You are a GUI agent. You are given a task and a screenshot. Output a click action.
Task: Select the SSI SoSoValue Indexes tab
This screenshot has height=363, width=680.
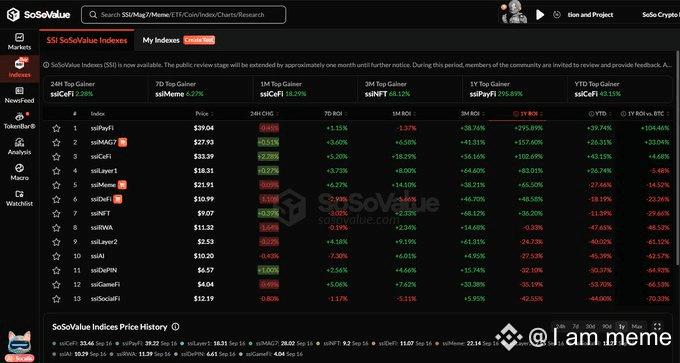[87, 40]
